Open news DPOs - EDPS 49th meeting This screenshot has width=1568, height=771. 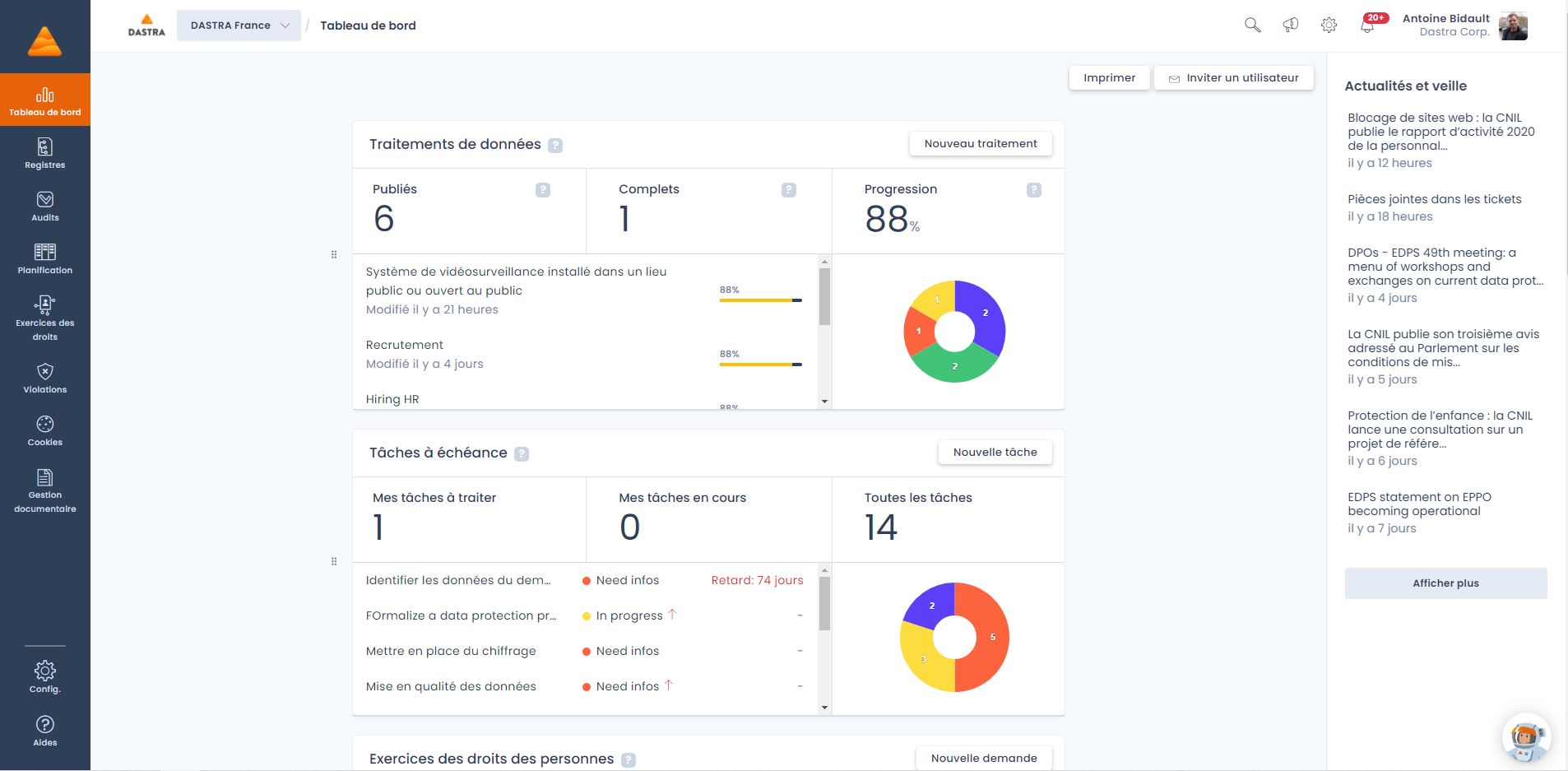(x=1445, y=267)
